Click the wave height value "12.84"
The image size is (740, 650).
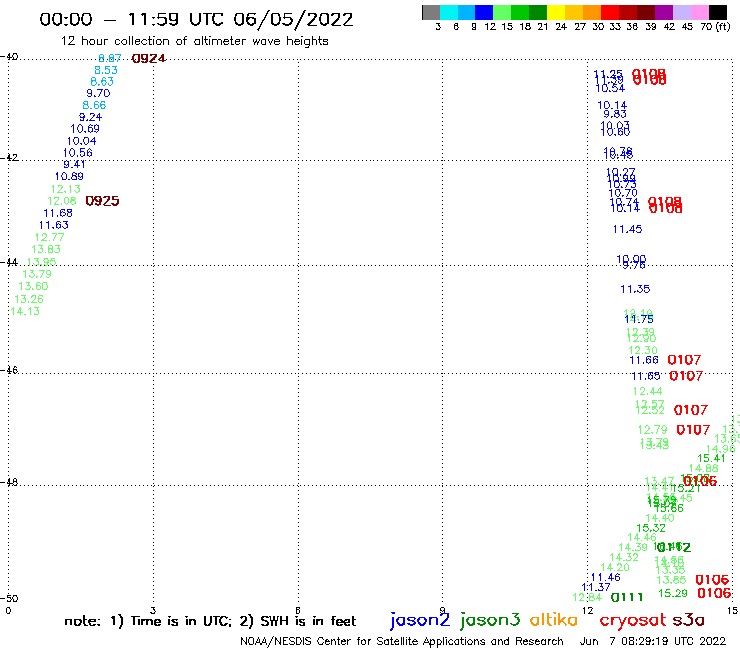click(x=587, y=598)
